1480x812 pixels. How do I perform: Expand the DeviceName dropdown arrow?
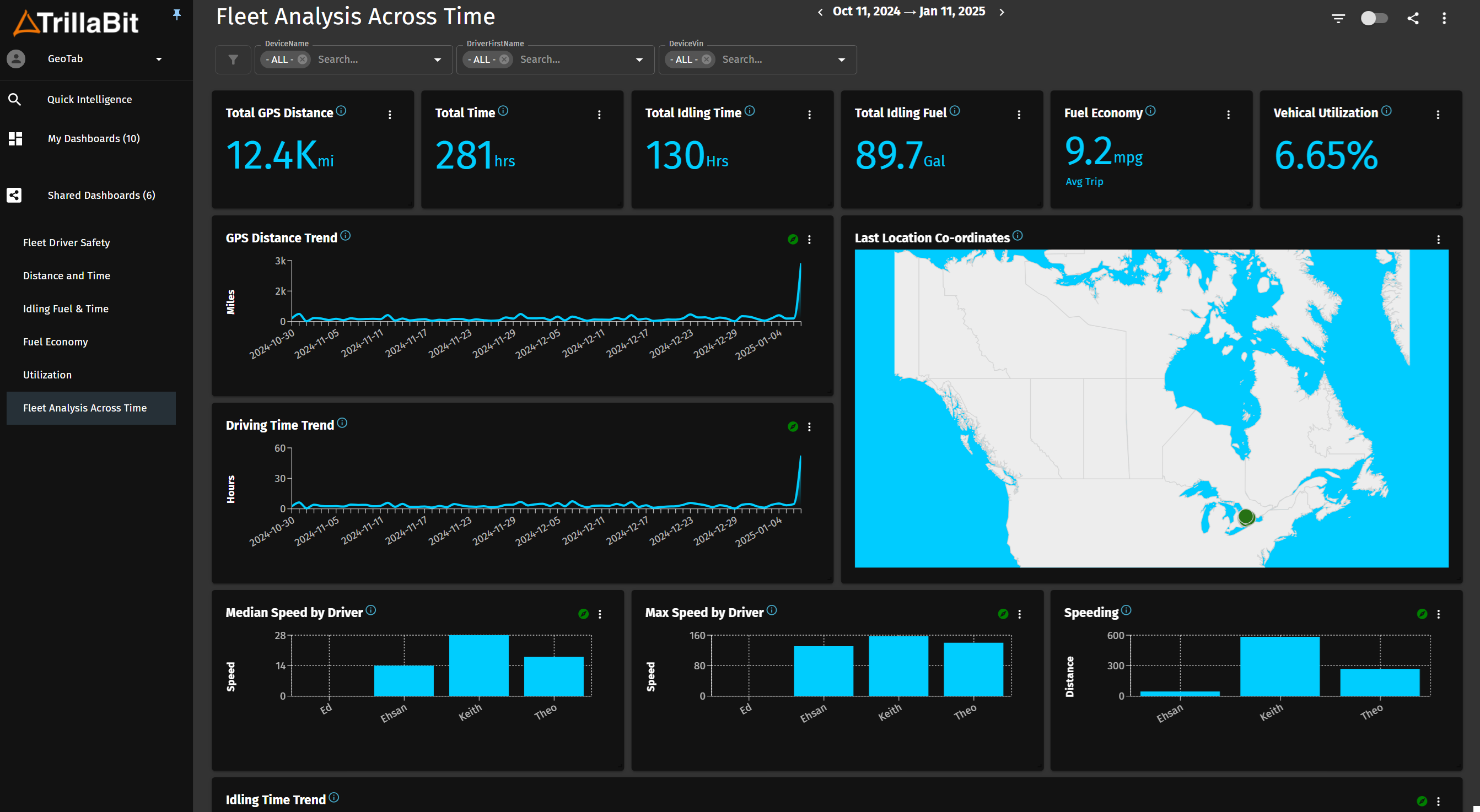[x=437, y=59]
